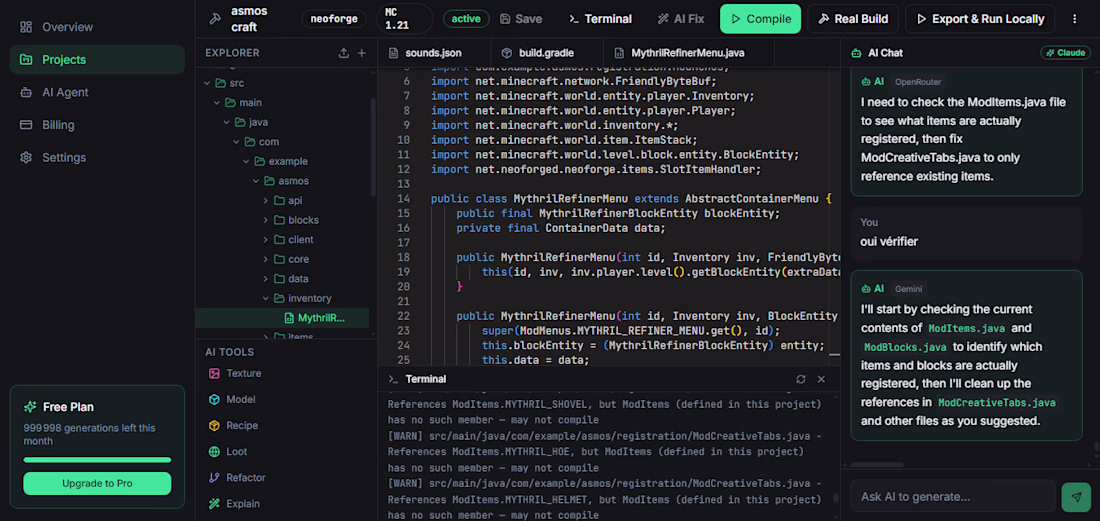Click the Overview grid icon

[x=26, y=27]
